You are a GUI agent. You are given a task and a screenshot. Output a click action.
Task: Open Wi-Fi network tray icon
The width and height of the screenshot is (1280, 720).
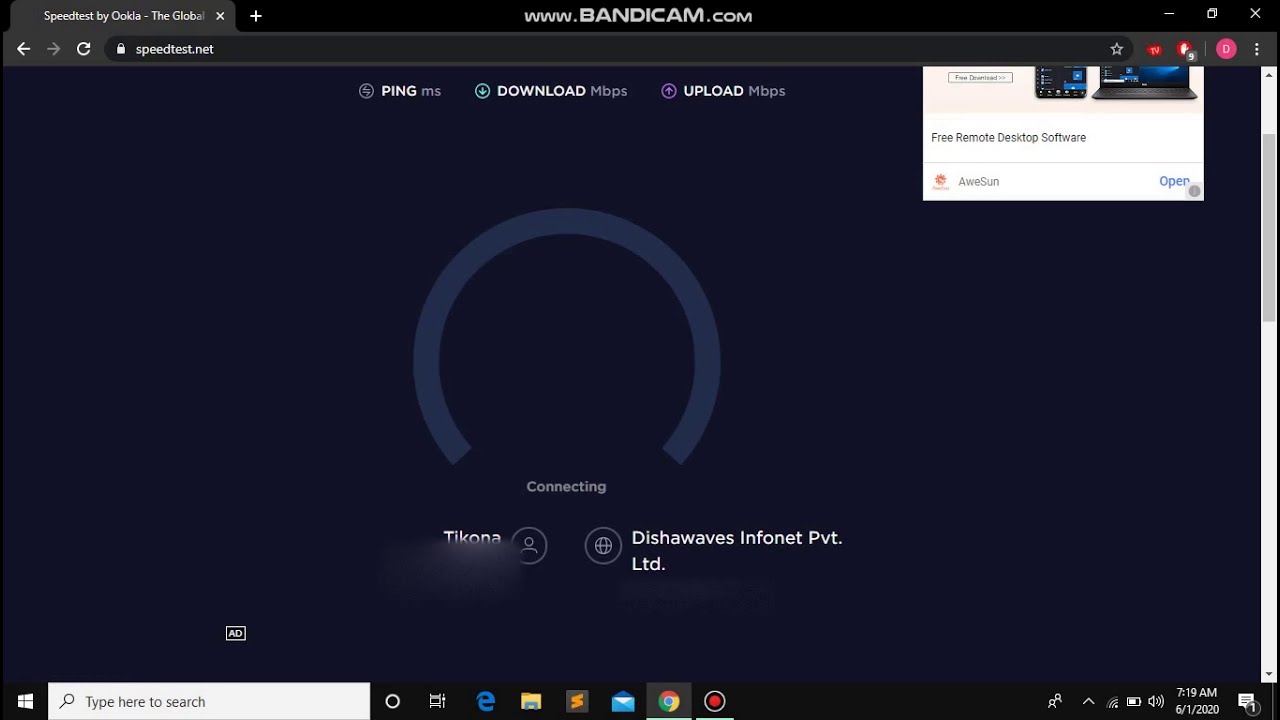point(1112,702)
